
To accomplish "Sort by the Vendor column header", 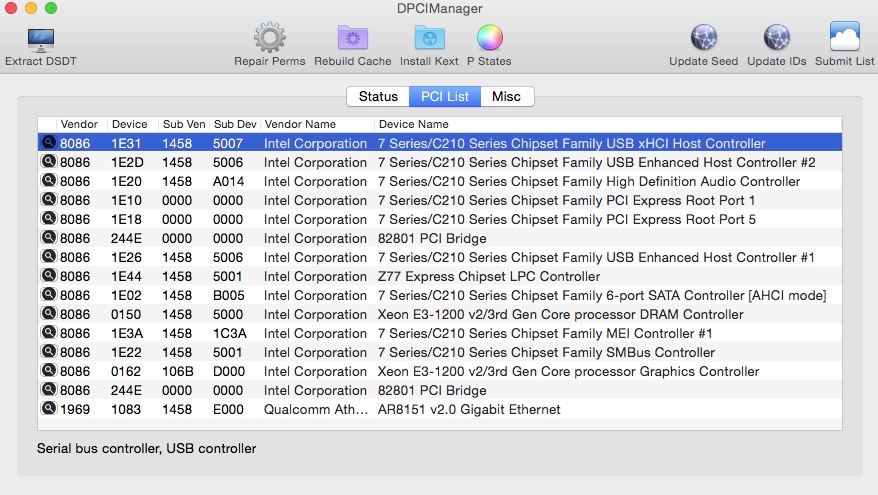I will [79, 124].
